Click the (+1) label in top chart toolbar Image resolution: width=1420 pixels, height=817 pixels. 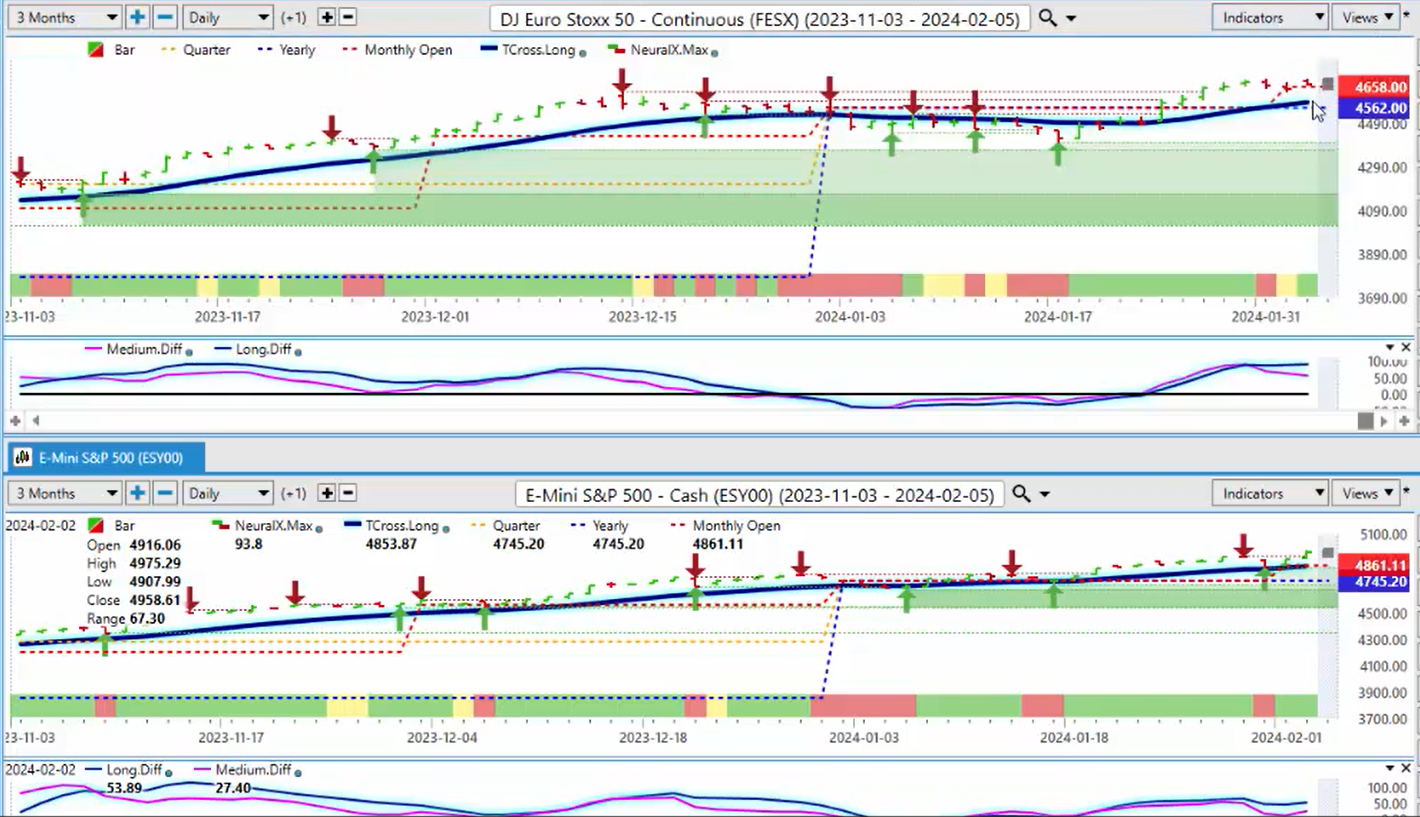pyautogui.click(x=293, y=18)
